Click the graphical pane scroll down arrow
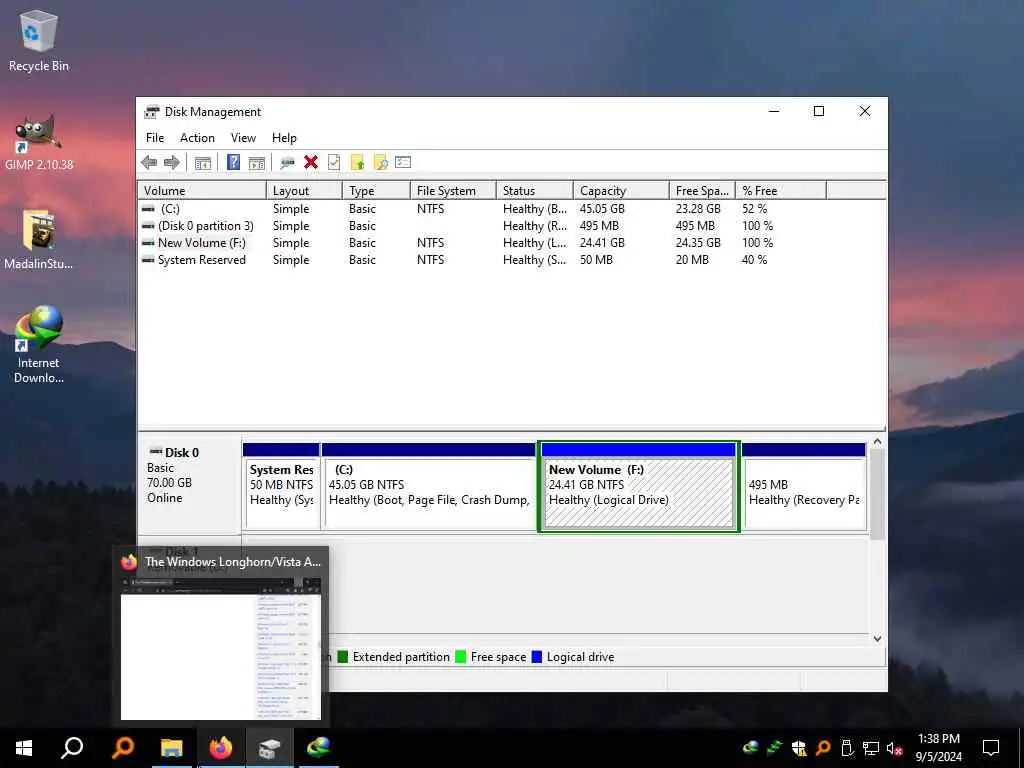1024x768 pixels. click(x=878, y=639)
